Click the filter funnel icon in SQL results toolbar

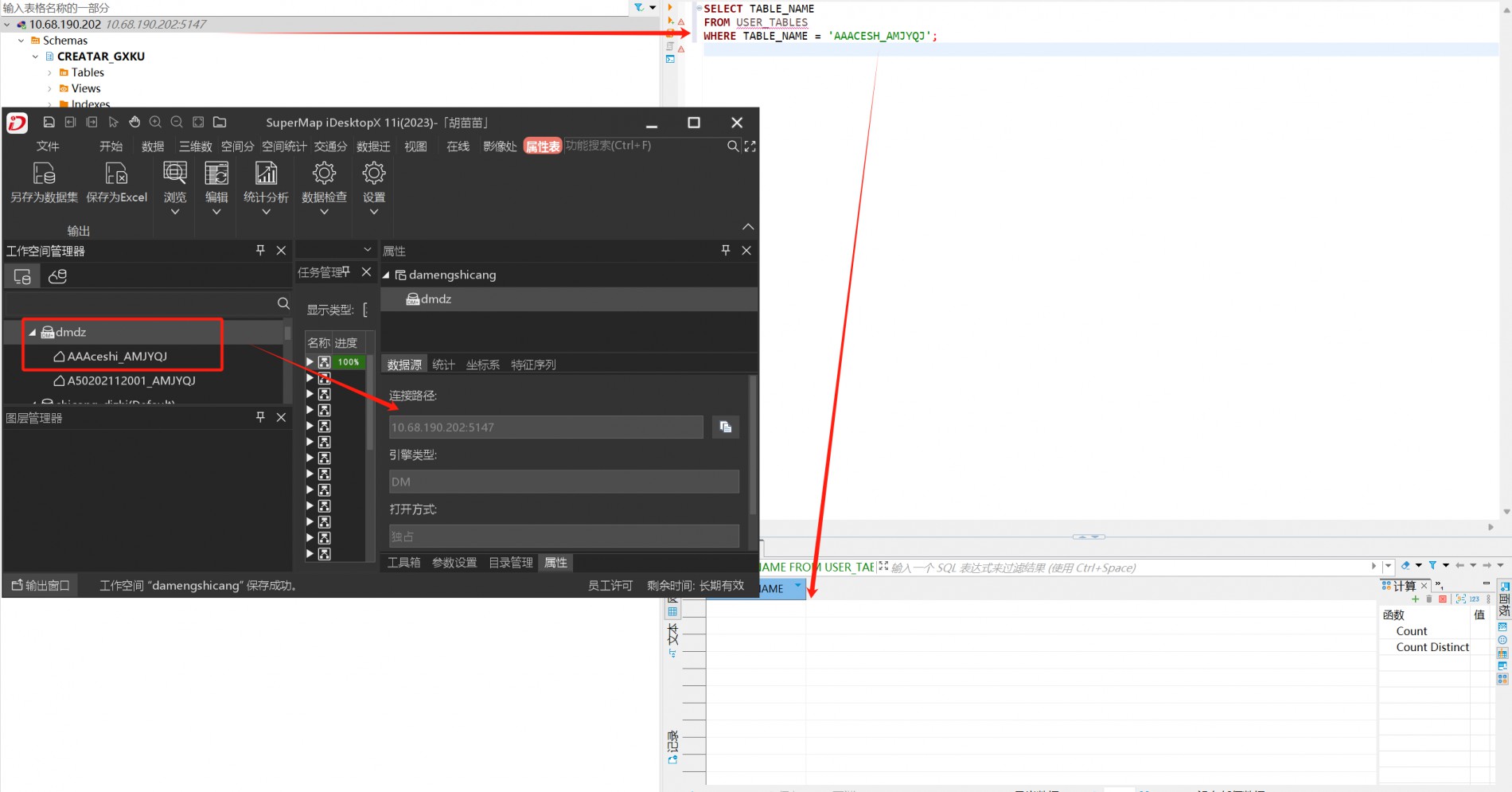coord(1432,565)
